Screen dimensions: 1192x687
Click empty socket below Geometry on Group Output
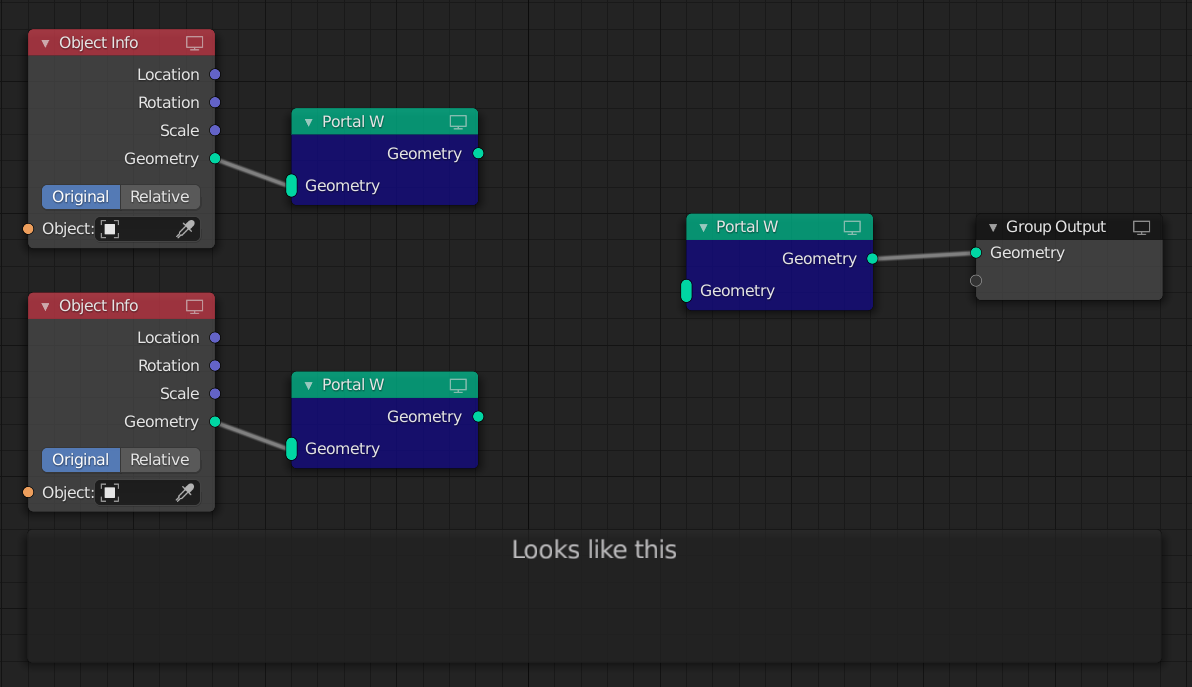(x=976, y=281)
